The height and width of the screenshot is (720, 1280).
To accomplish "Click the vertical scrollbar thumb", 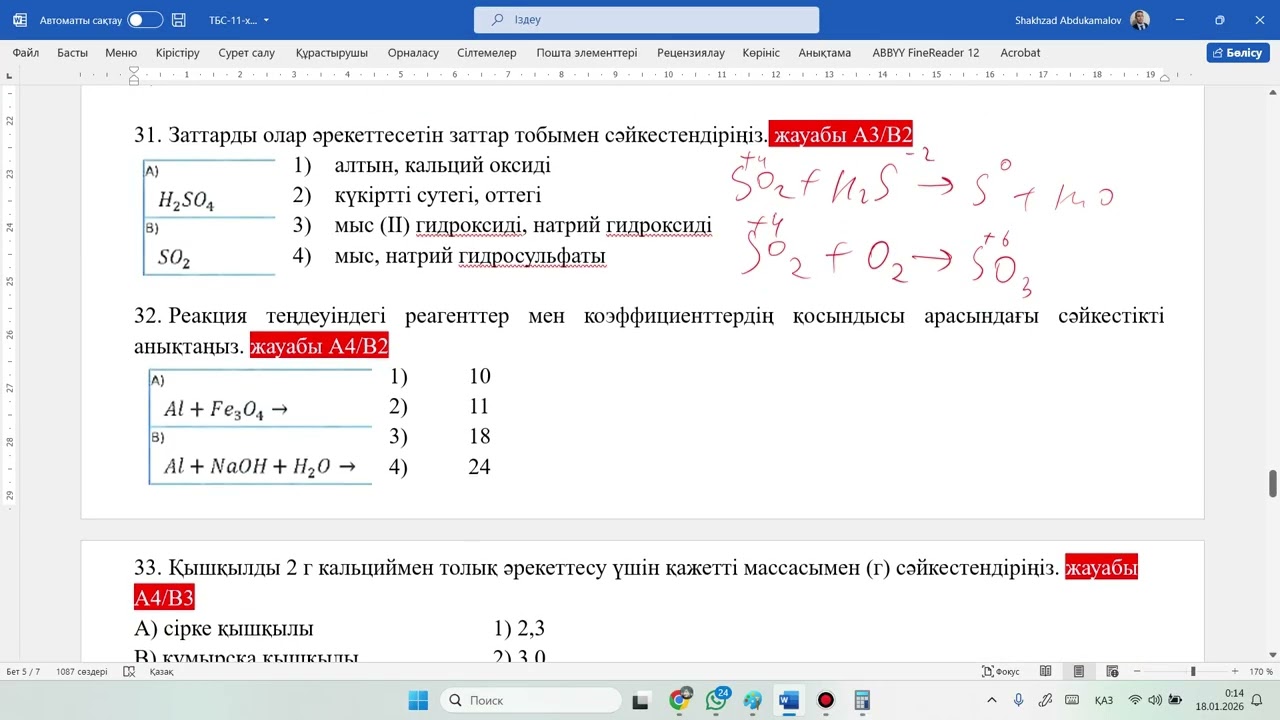I will [x=1273, y=483].
